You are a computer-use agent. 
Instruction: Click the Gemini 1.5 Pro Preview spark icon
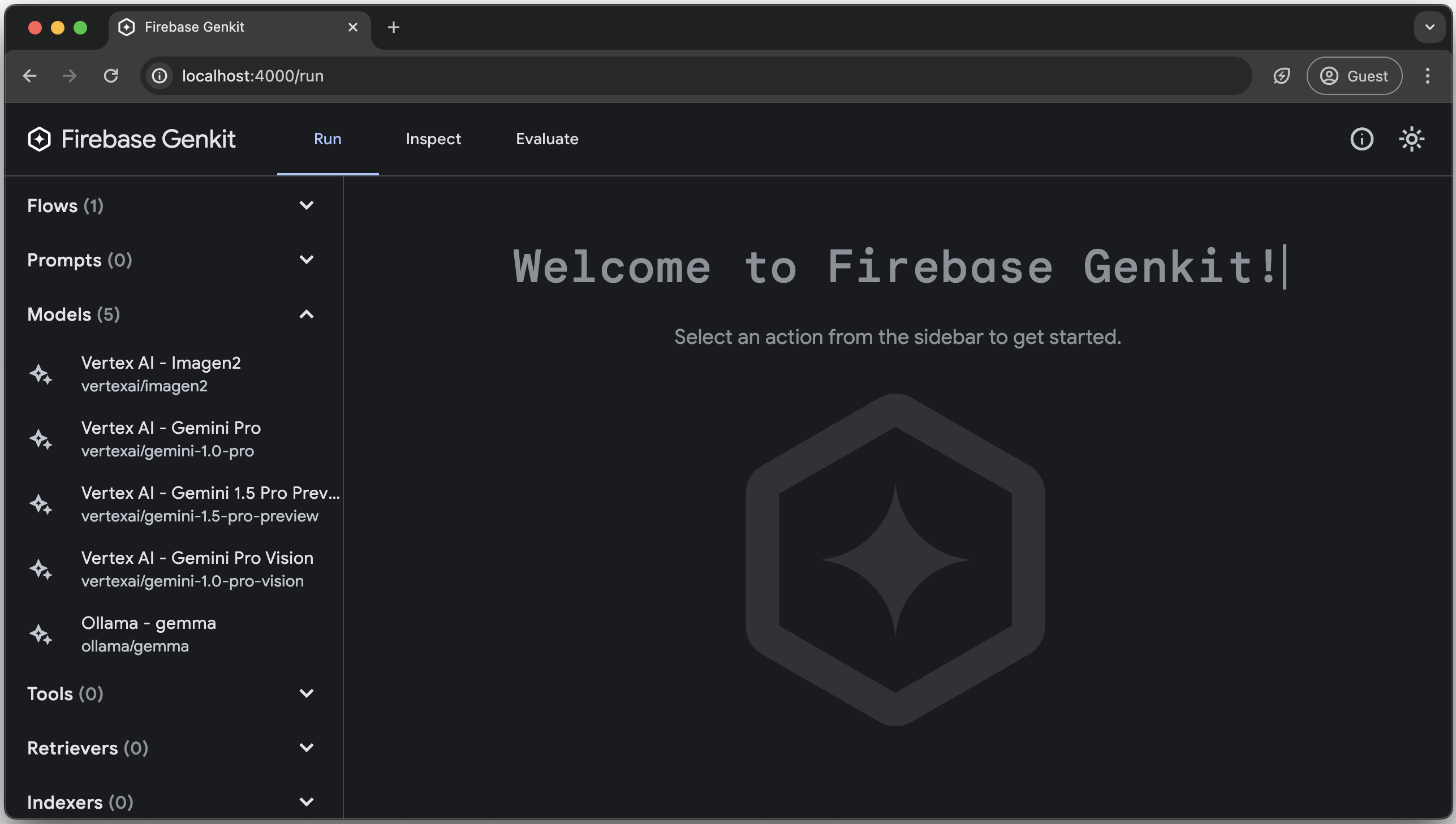[40, 504]
